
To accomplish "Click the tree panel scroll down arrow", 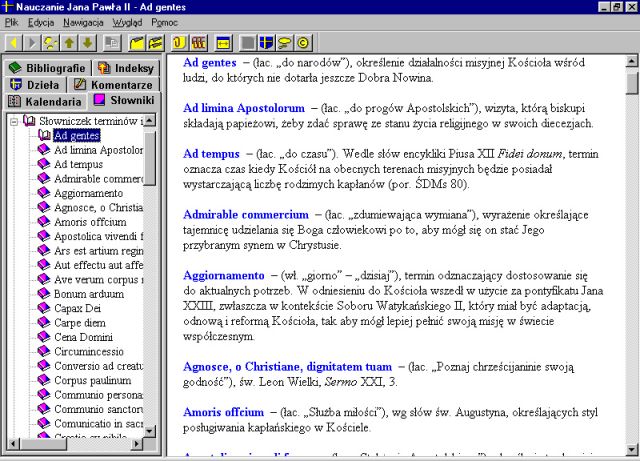I will [x=149, y=431].
